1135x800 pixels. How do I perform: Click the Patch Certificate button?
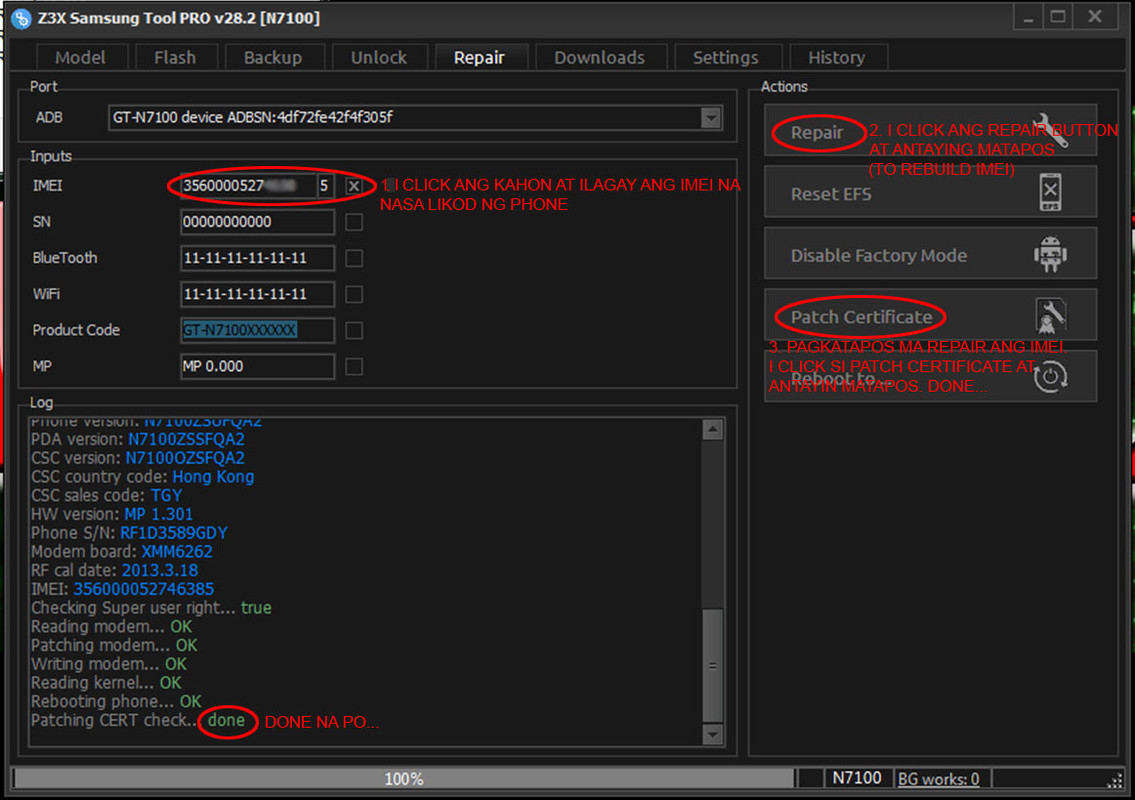[930, 316]
